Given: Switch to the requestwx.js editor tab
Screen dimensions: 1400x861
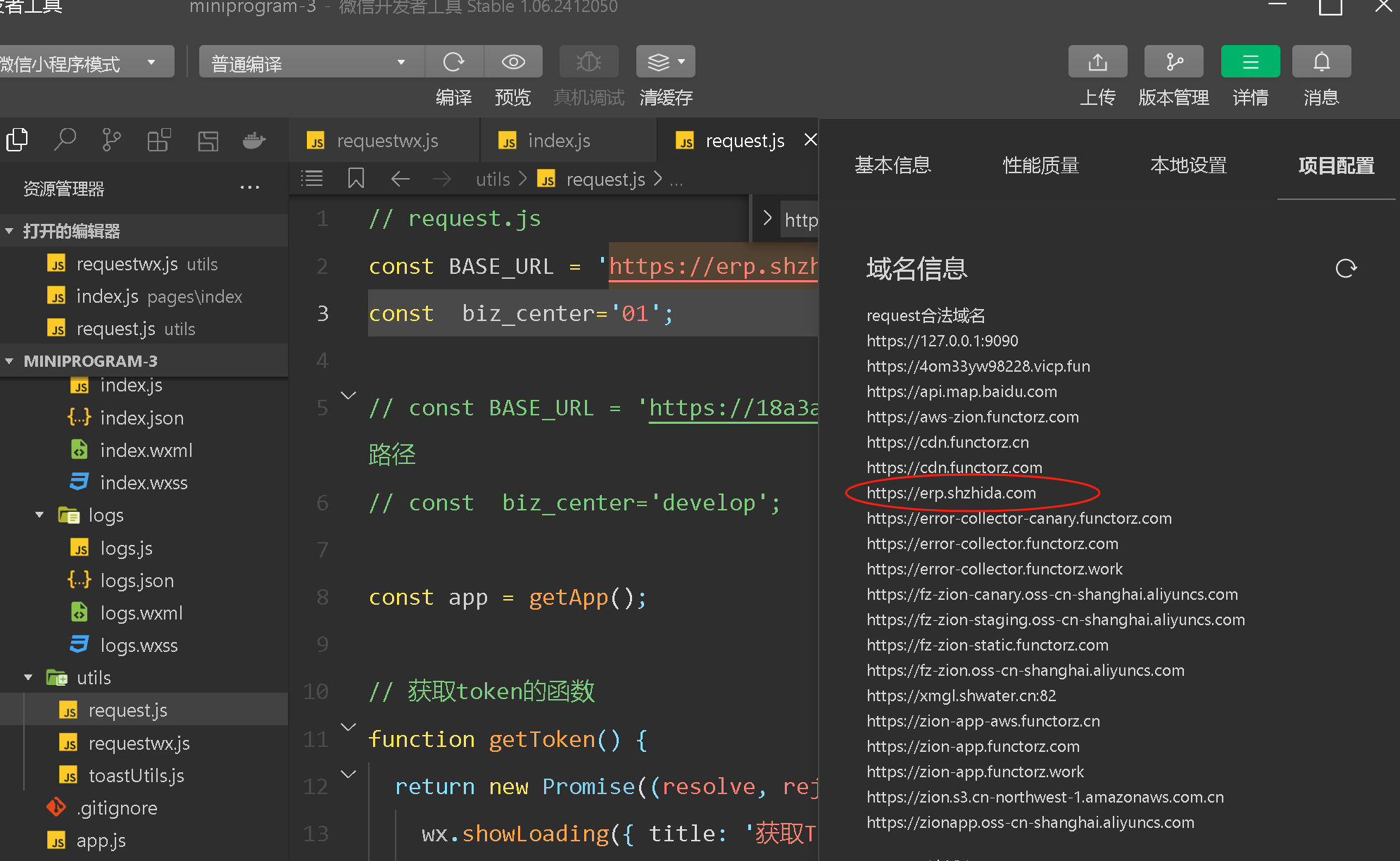Looking at the screenshot, I should click(384, 141).
